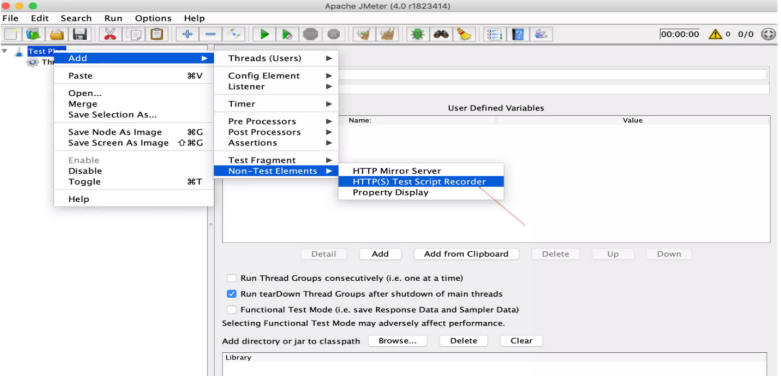Collapse the Test Plan tree node
The width and height of the screenshot is (781, 376).
click(5, 51)
